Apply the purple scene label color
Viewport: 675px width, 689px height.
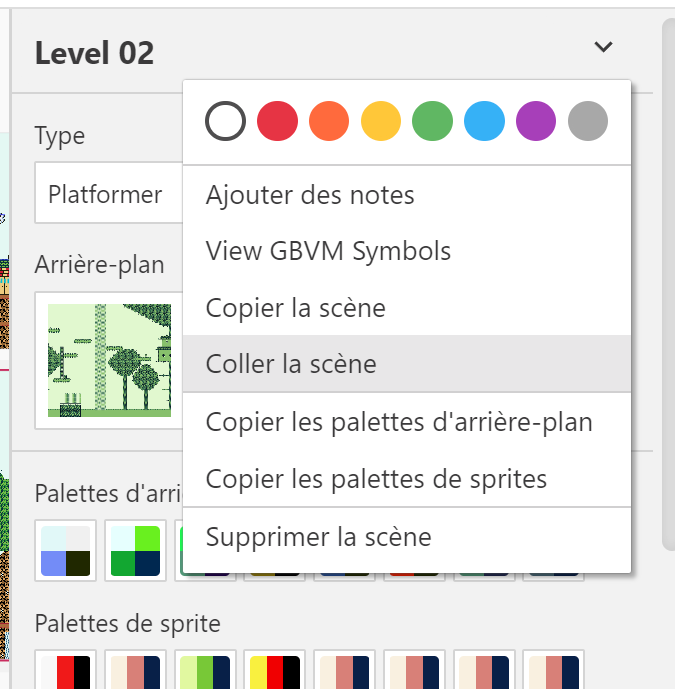click(x=536, y=122)
